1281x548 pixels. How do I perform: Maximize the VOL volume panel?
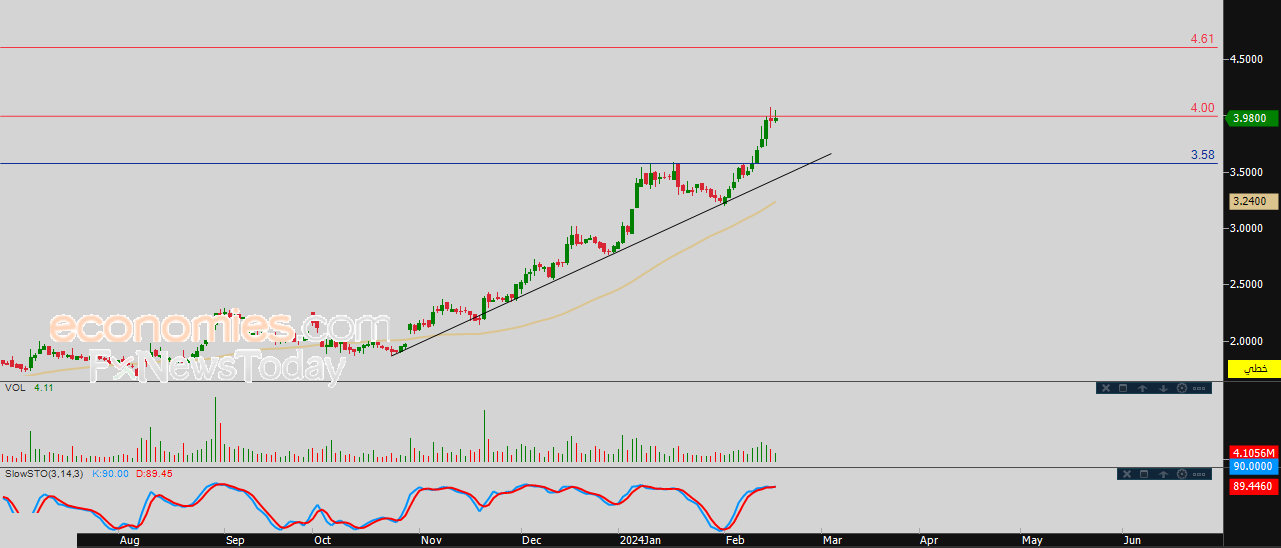(1123, 388)
